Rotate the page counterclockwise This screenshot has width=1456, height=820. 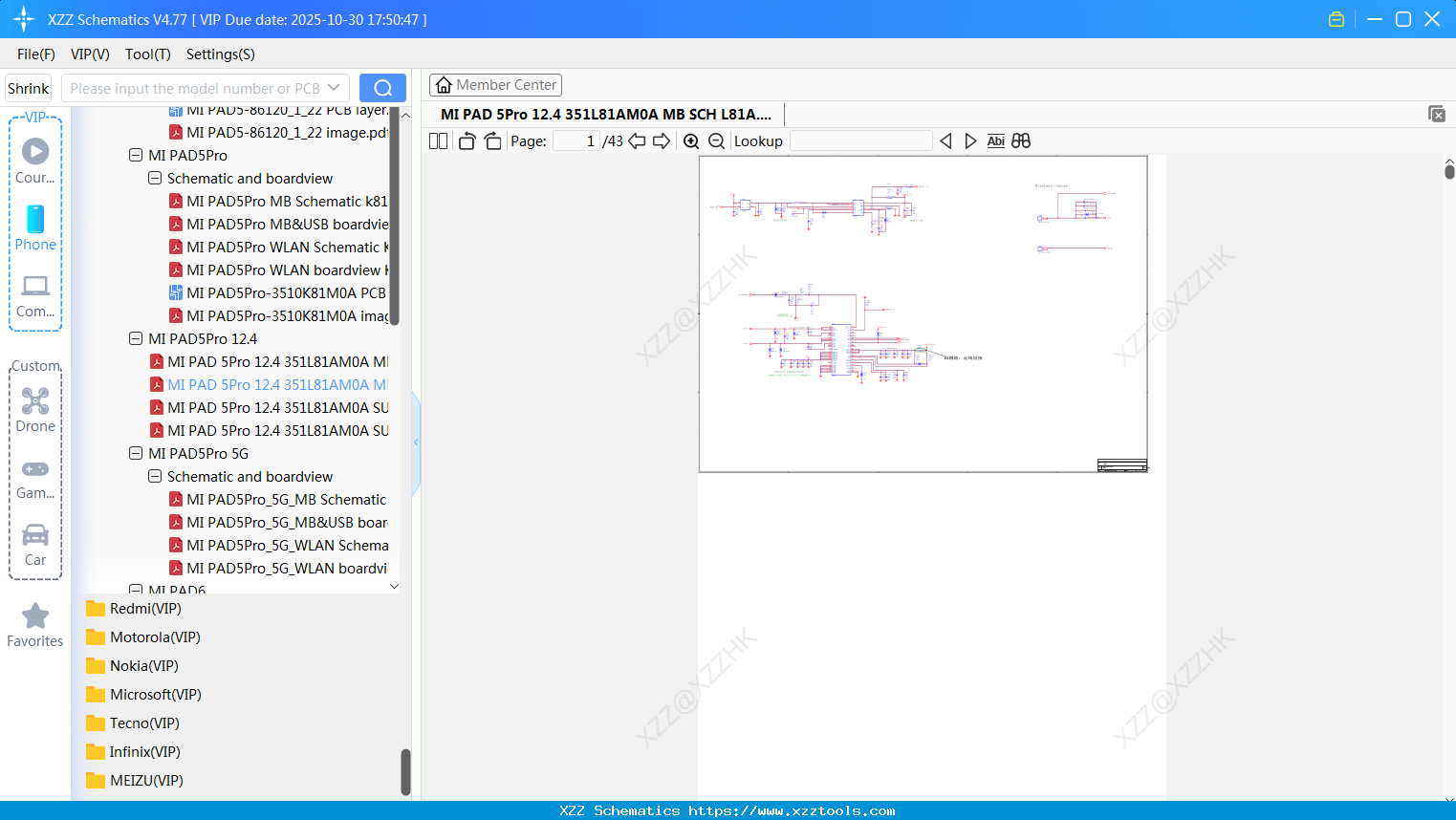pyautogui.click(x=467, y=141)
